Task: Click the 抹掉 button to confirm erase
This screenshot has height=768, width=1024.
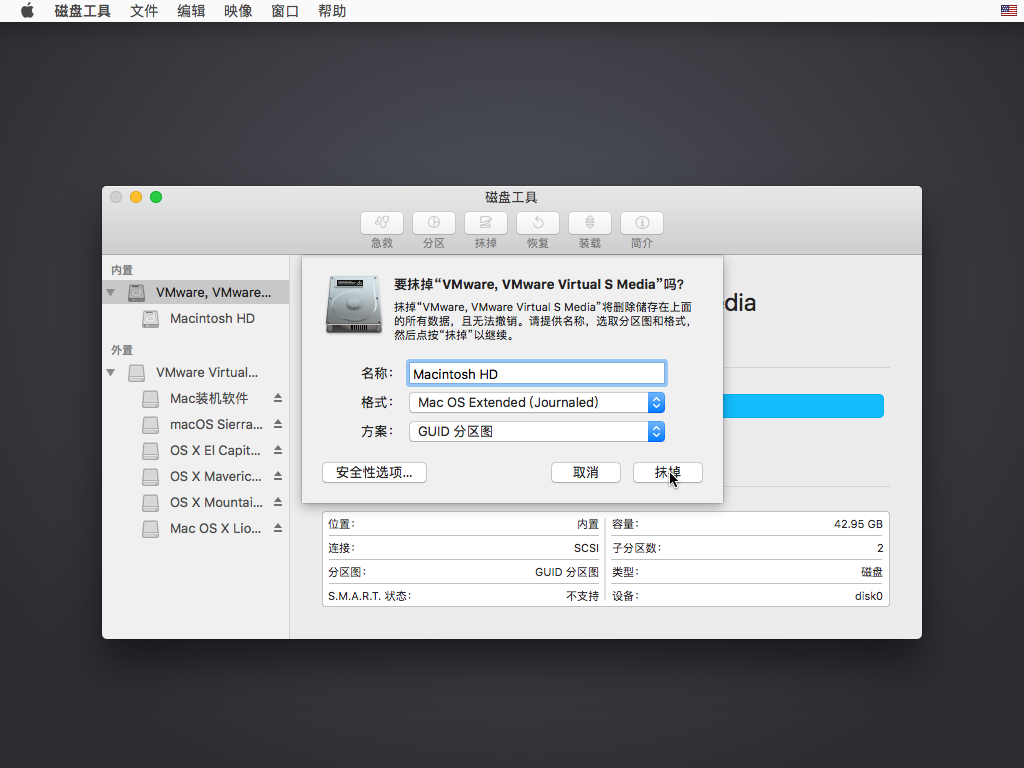Action: pyautogui.click(x=667, y=472)
